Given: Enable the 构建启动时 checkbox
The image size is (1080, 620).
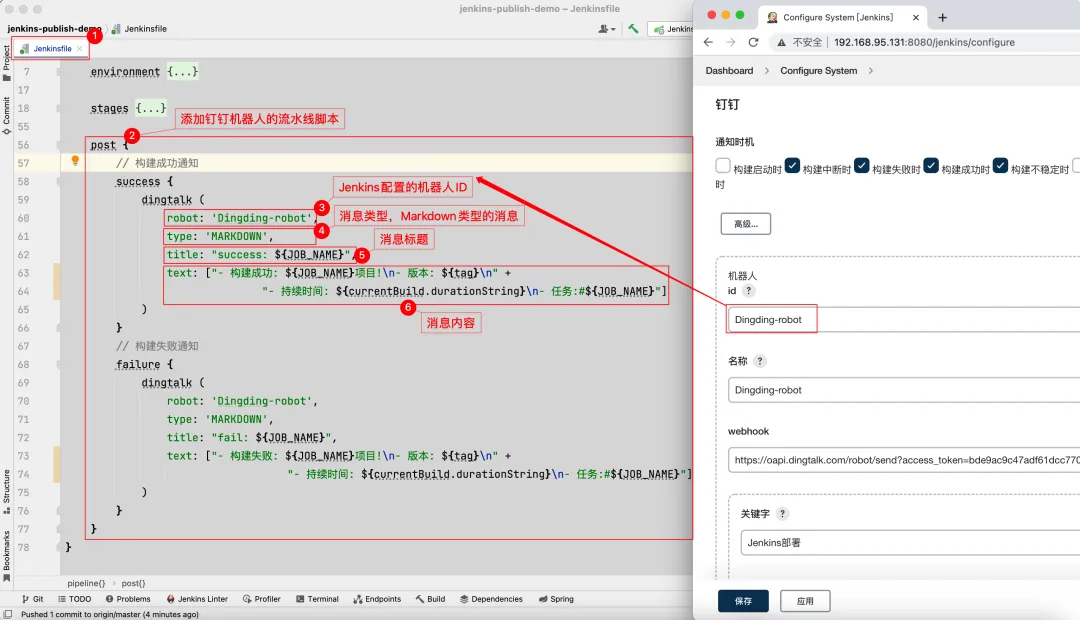Looking at the screenshot, I should point(723,165).
